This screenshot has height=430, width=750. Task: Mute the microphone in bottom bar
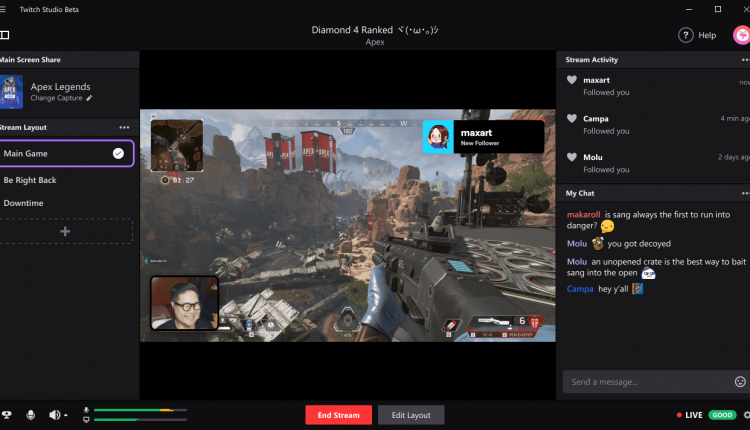coord(31,415)
